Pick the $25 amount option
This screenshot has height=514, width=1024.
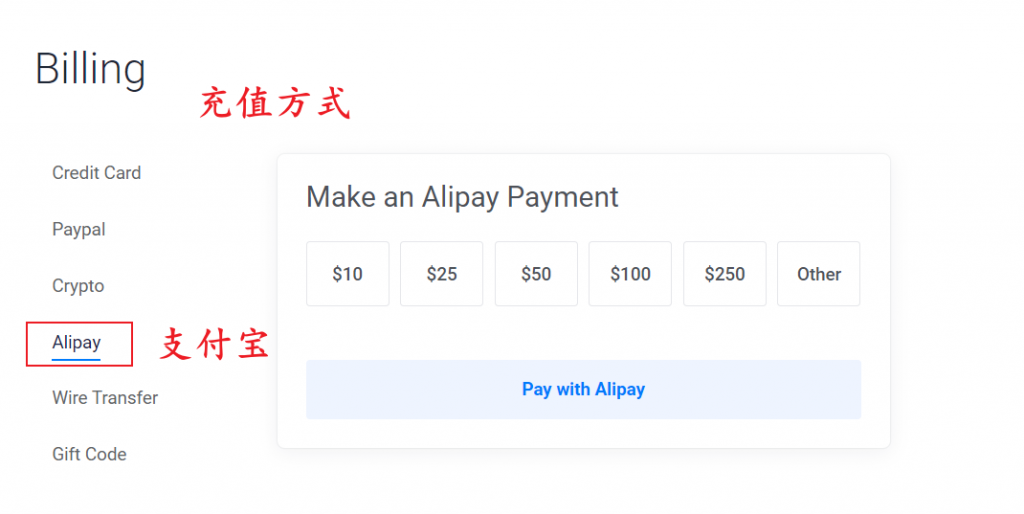tap(441, 274)
